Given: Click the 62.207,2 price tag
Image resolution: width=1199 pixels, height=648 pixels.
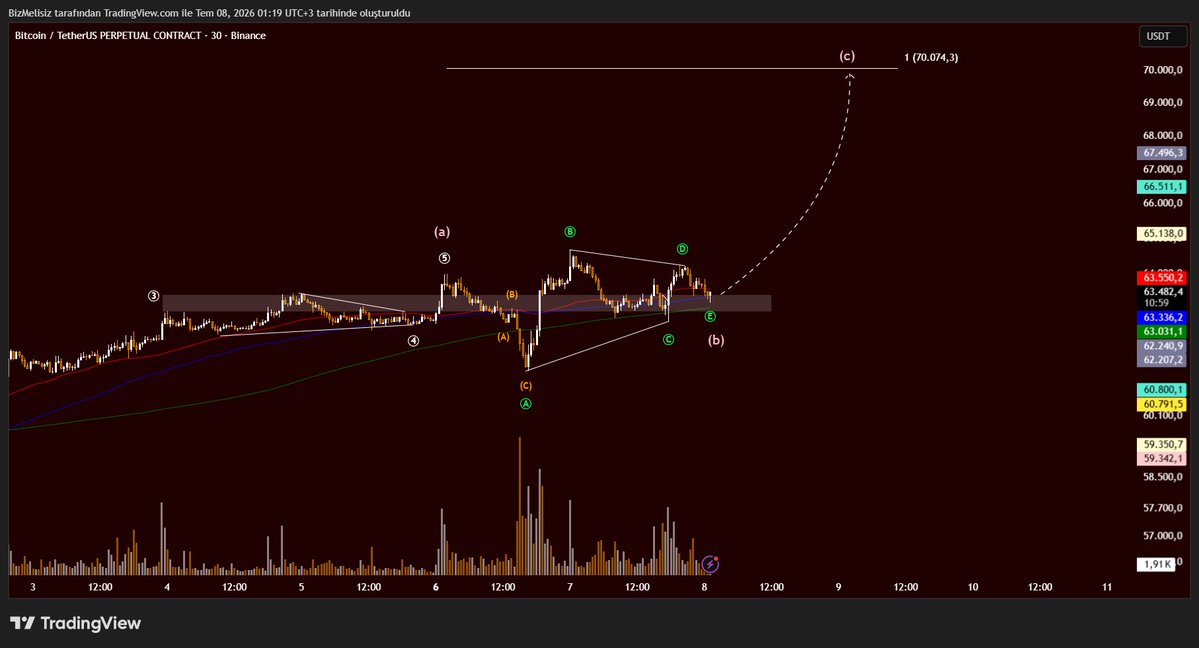Looking at the screenshot, I should 1162,360.
